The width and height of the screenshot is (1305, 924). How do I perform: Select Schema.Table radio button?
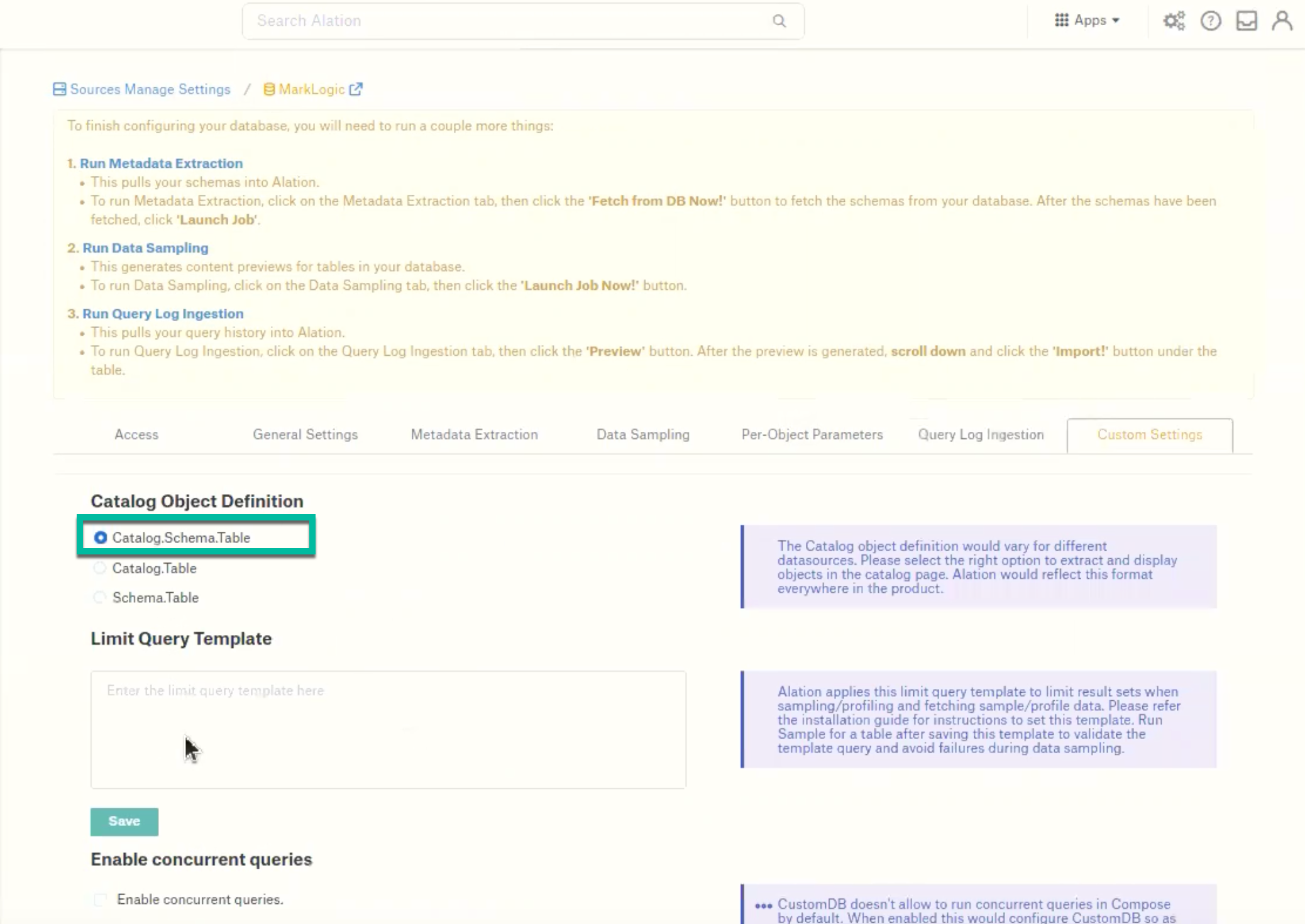(x=99, y=596)
